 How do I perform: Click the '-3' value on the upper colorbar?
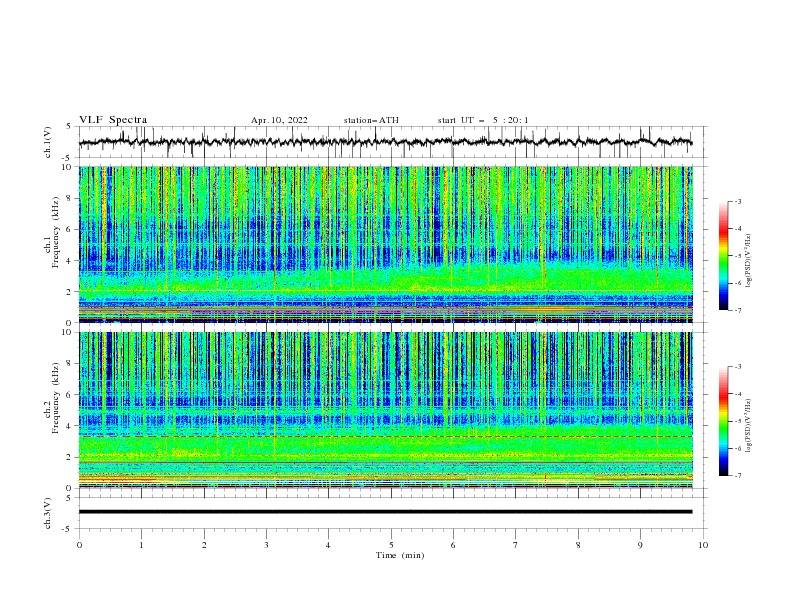click(737, 201)
